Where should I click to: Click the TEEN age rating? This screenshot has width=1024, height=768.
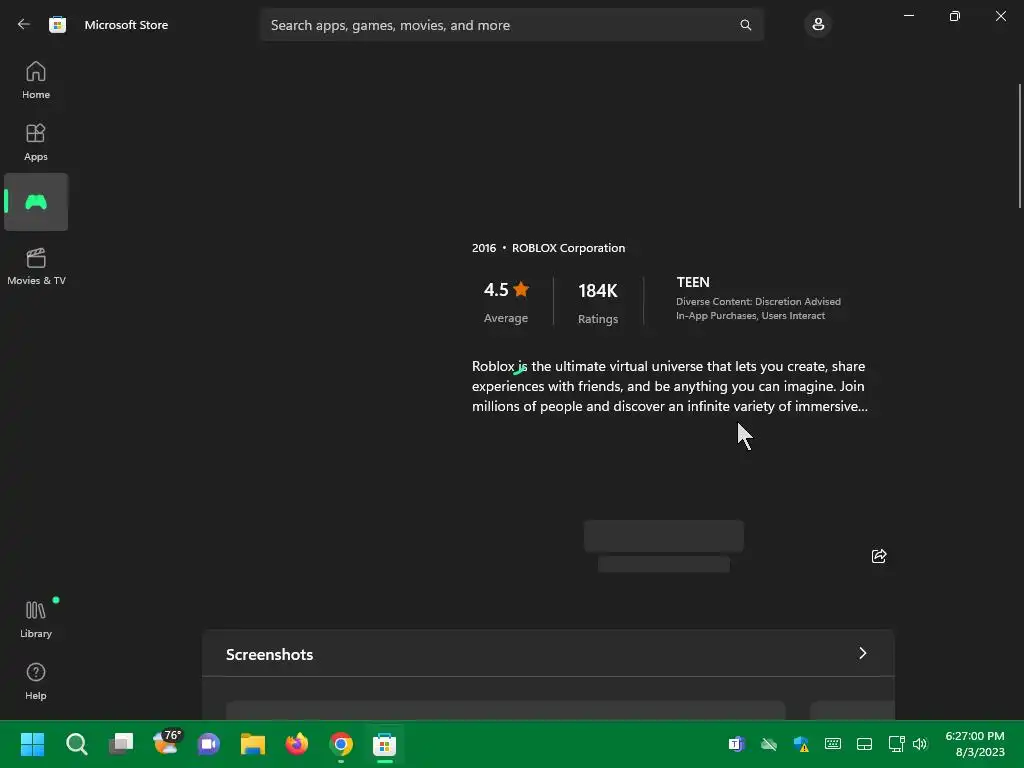click(x=693, y=282)
